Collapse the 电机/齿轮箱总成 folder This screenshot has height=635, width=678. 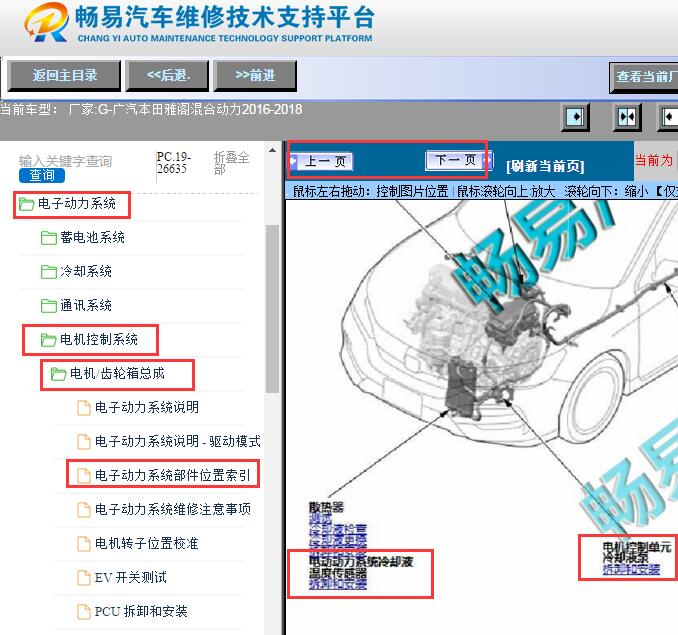[117, 373]
